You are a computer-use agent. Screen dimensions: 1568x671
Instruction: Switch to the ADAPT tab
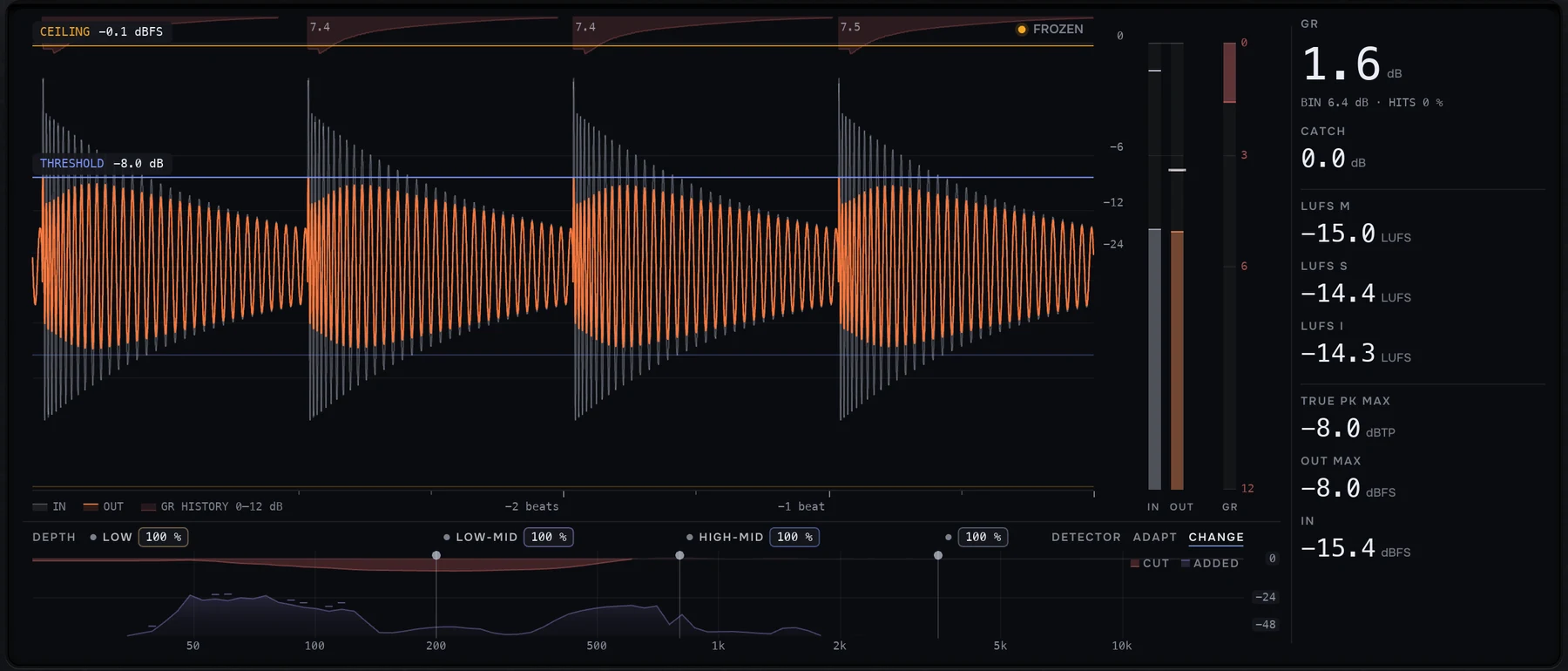1155,538
